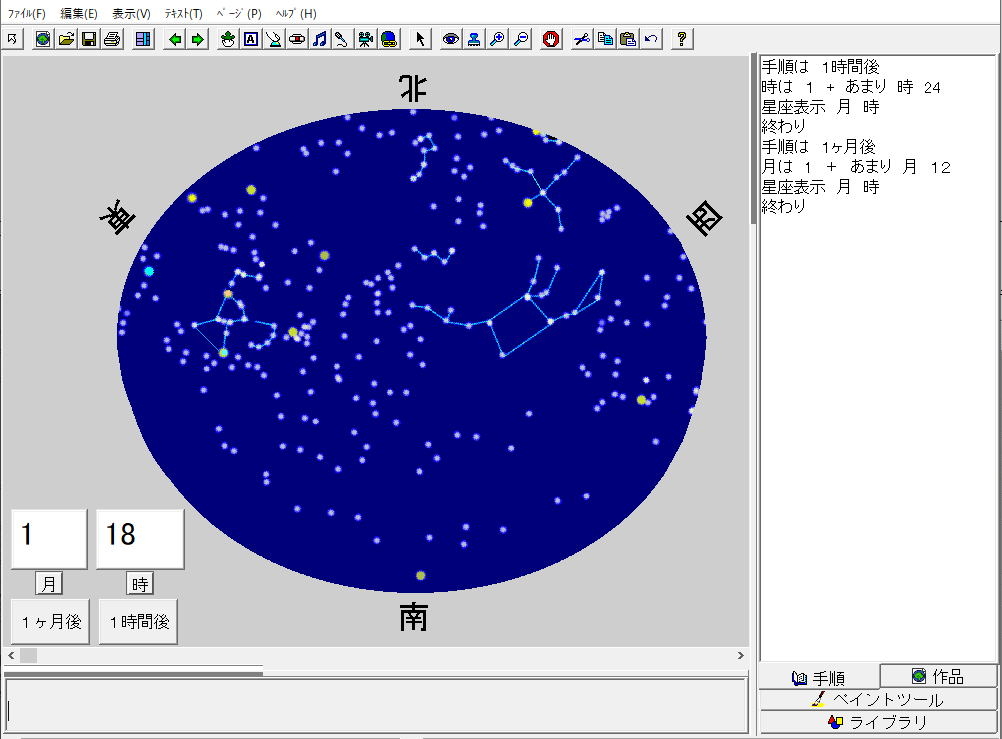Open the ファイル(F) menu
Image resolution: width=1002 pixels, height=739 pixels.
[x=27, y=14]
